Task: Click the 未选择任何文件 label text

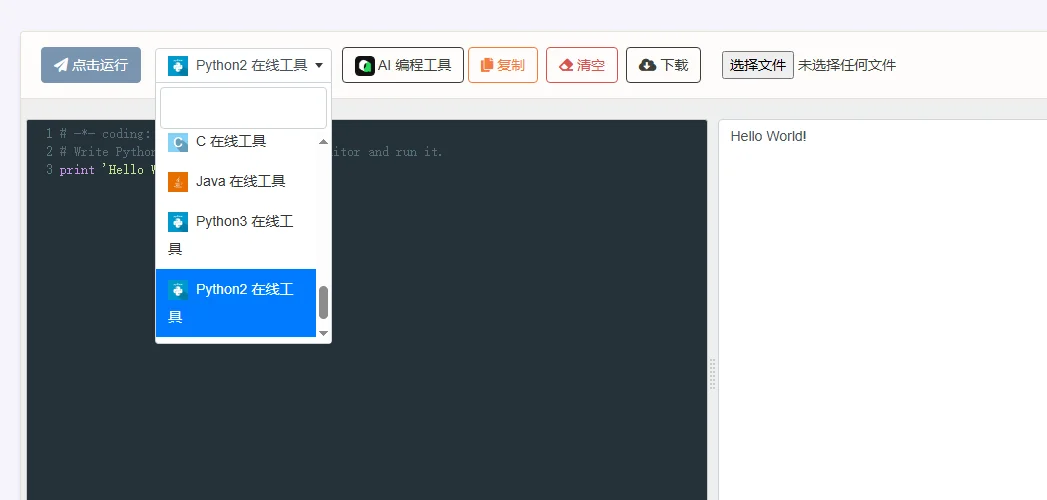Action: pyautogui.click(x=847, y=65)
